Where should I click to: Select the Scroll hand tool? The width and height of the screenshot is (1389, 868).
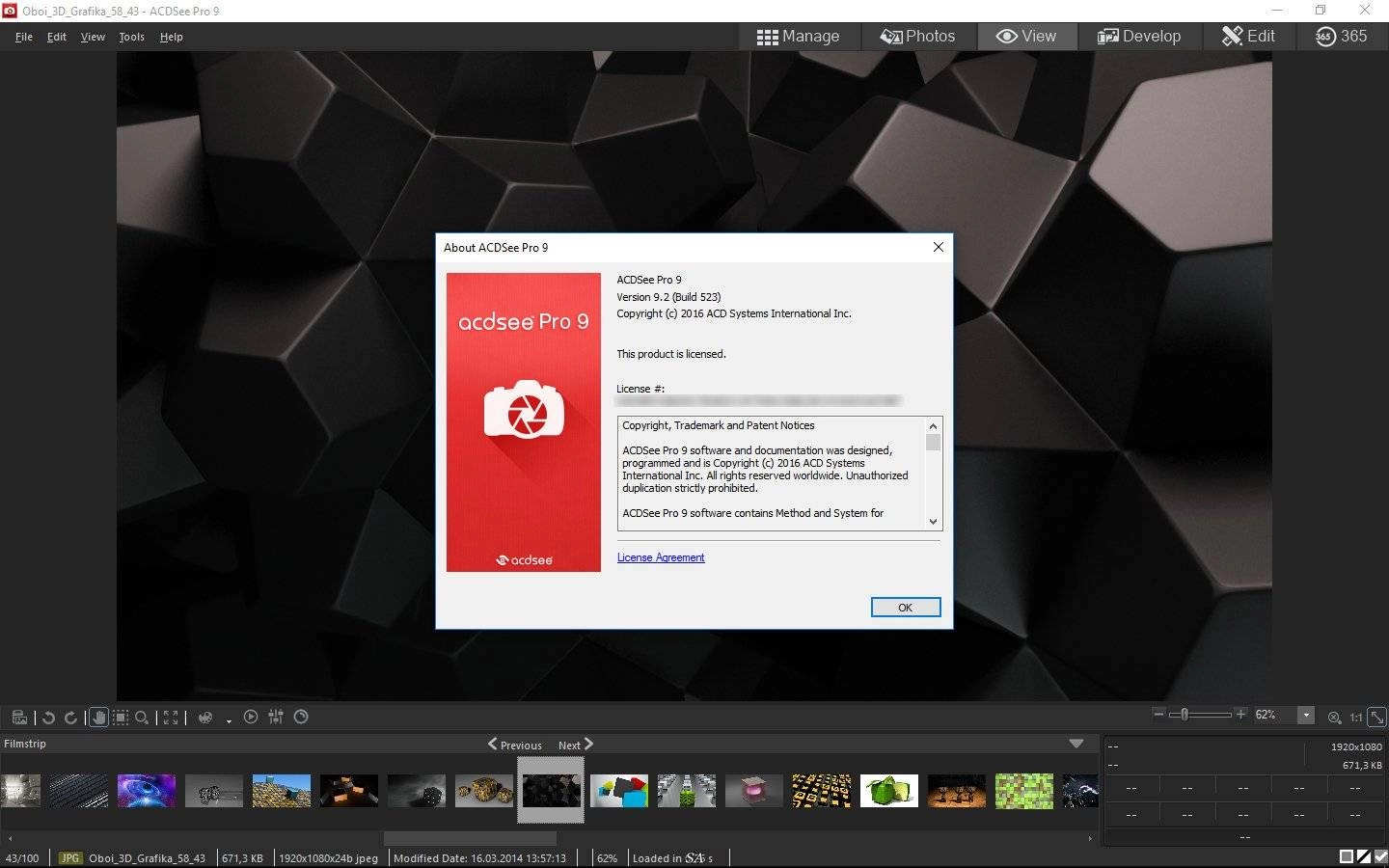tap(98, 718)
